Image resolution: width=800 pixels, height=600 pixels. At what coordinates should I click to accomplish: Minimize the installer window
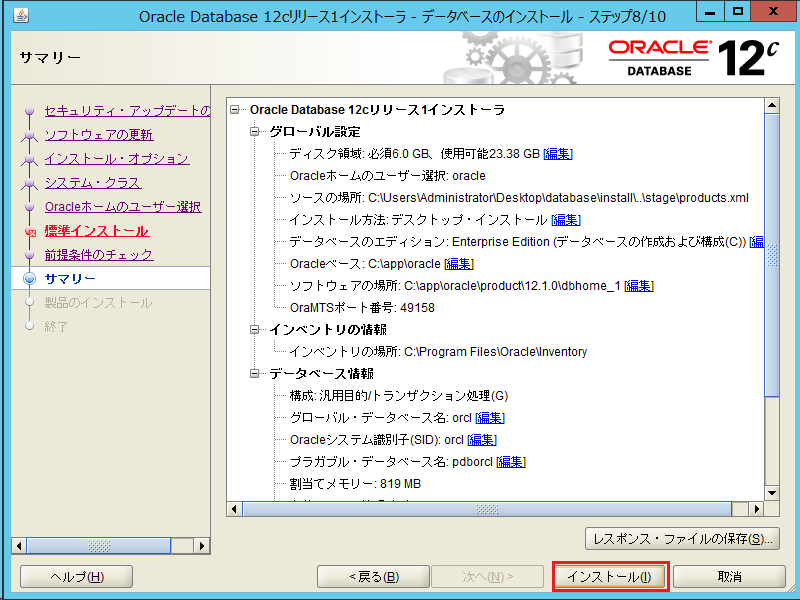(710, 12)
